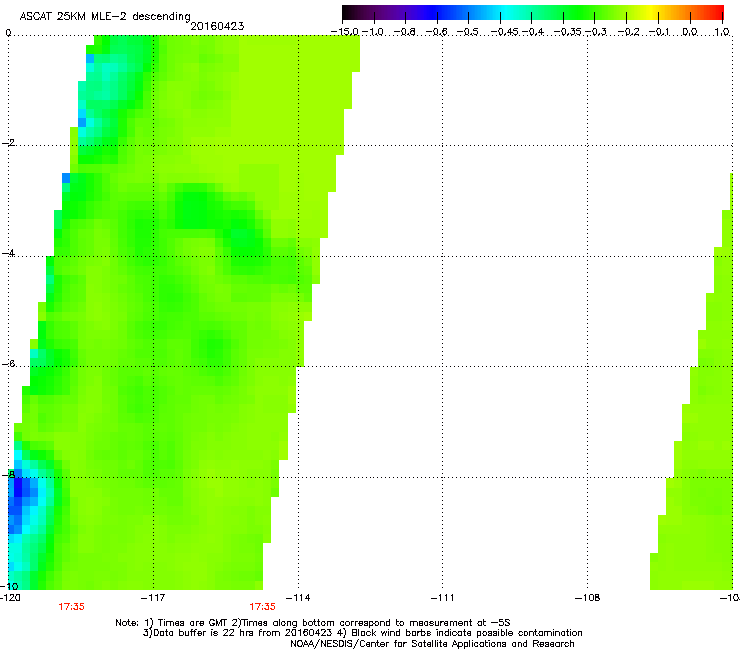This screenshot has height=650, width=740.
Task: Click the red 17:35 time between -120 and -117
Action: point(71,607)
